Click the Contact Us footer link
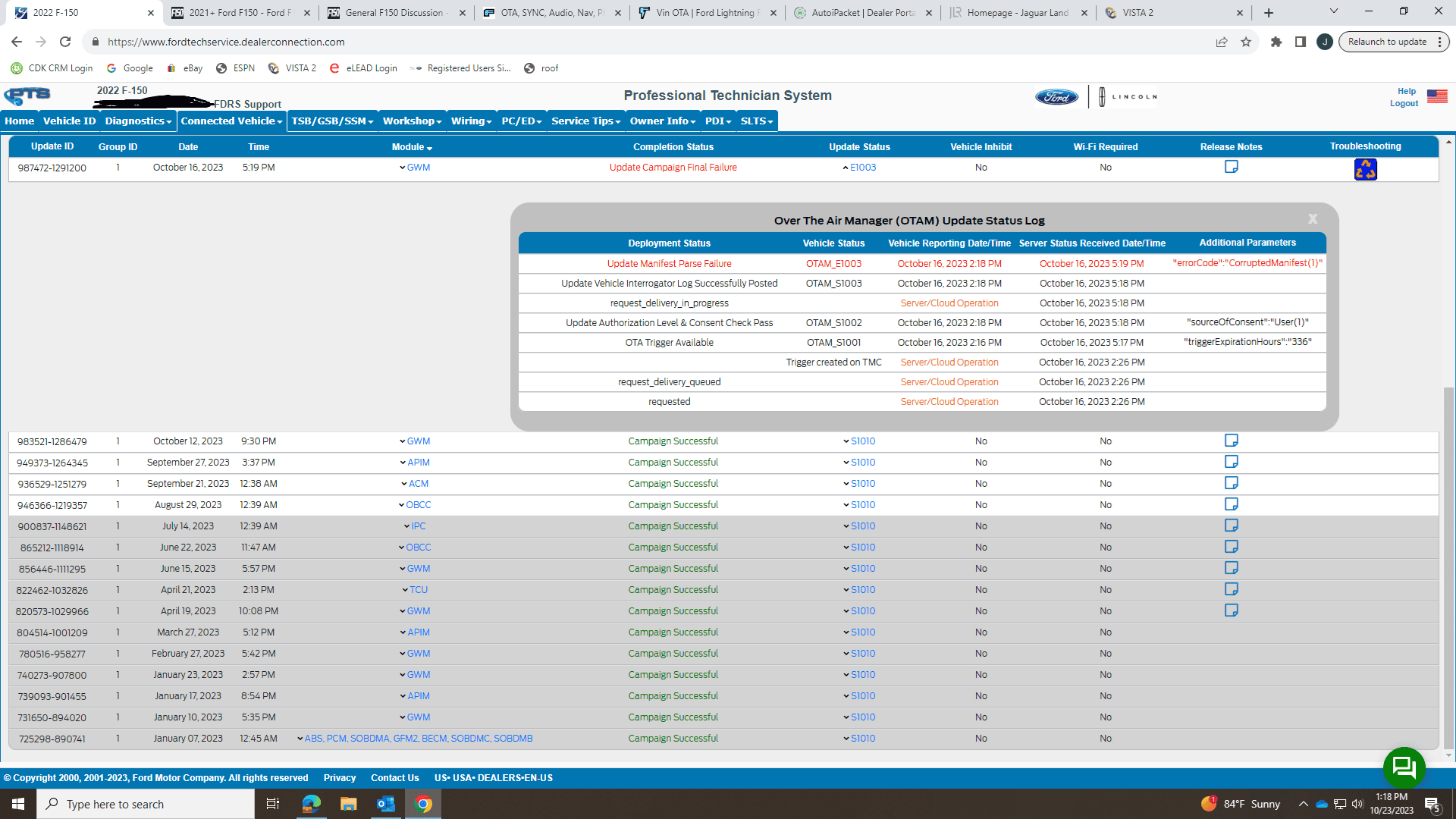The width and height of the screenshot is (1456, 819). pos(394,778)
